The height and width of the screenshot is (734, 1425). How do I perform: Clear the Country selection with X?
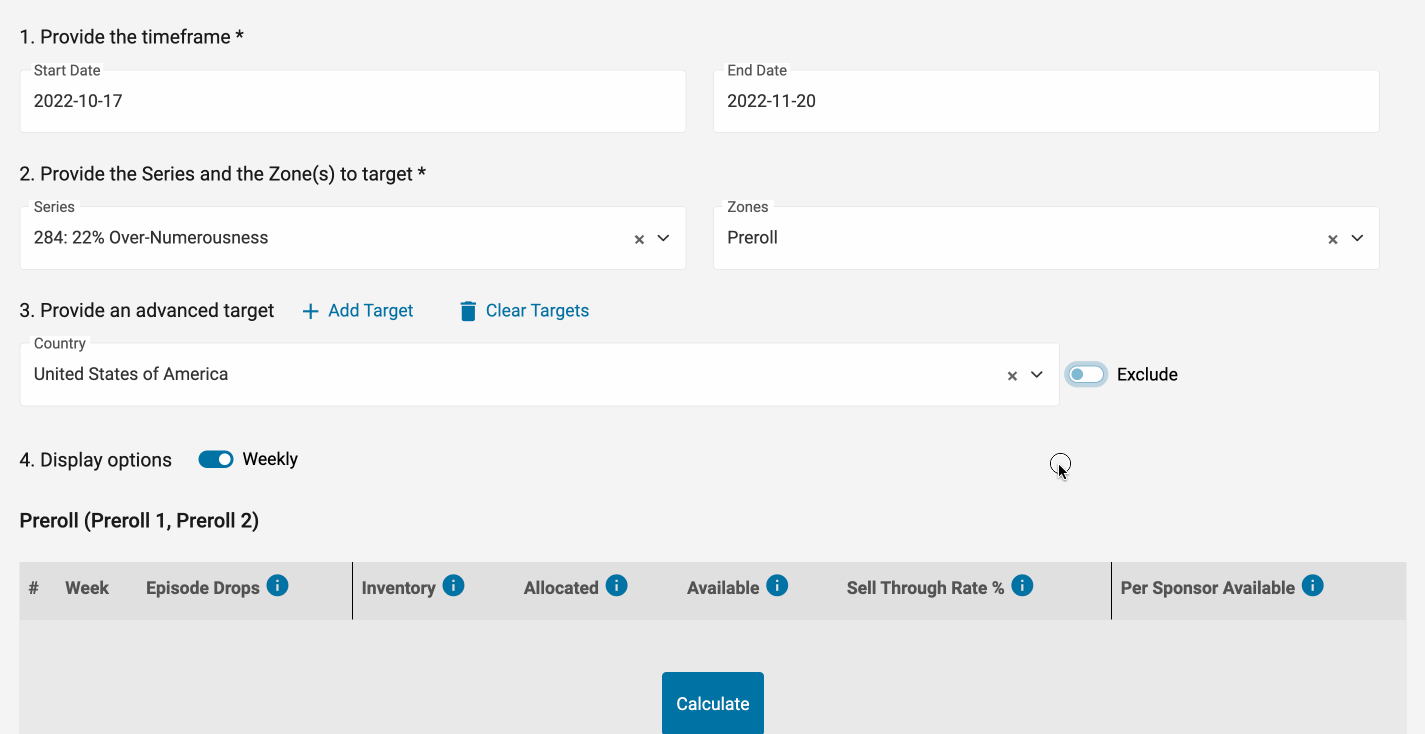pos(1012,376)
